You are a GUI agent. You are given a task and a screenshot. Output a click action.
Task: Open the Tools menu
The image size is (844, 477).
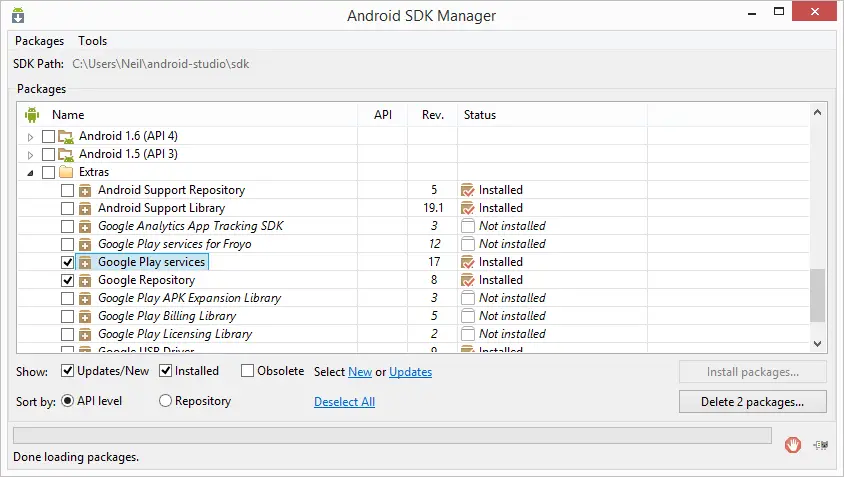pyautogui.click(x=93, y=41)
